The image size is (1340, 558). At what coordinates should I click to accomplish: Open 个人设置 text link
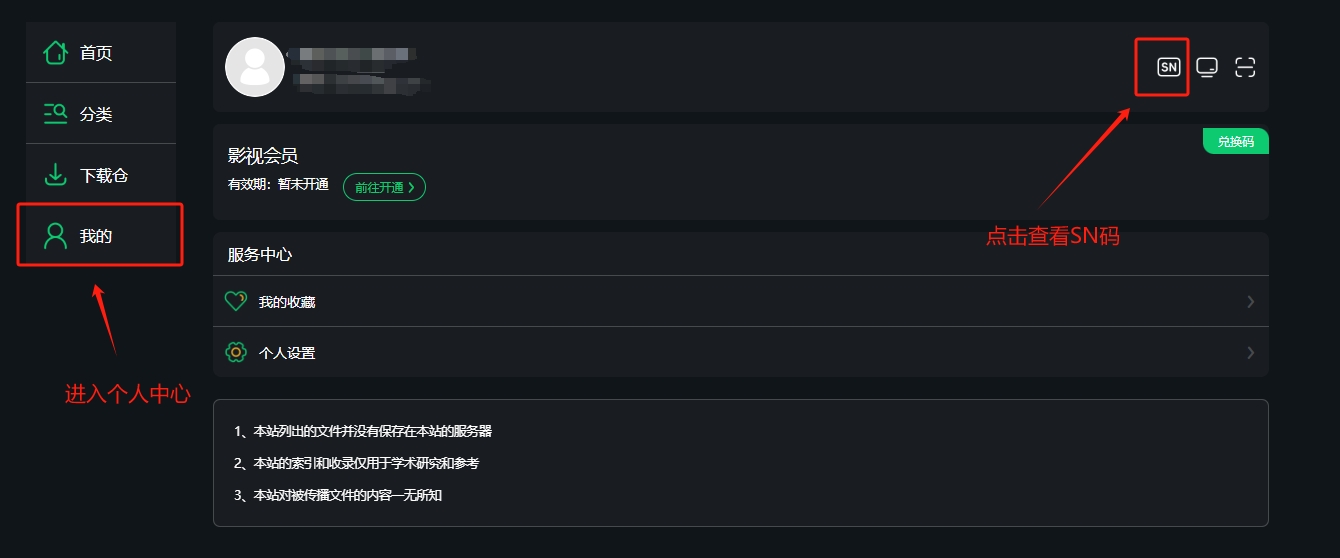[287, 353]
